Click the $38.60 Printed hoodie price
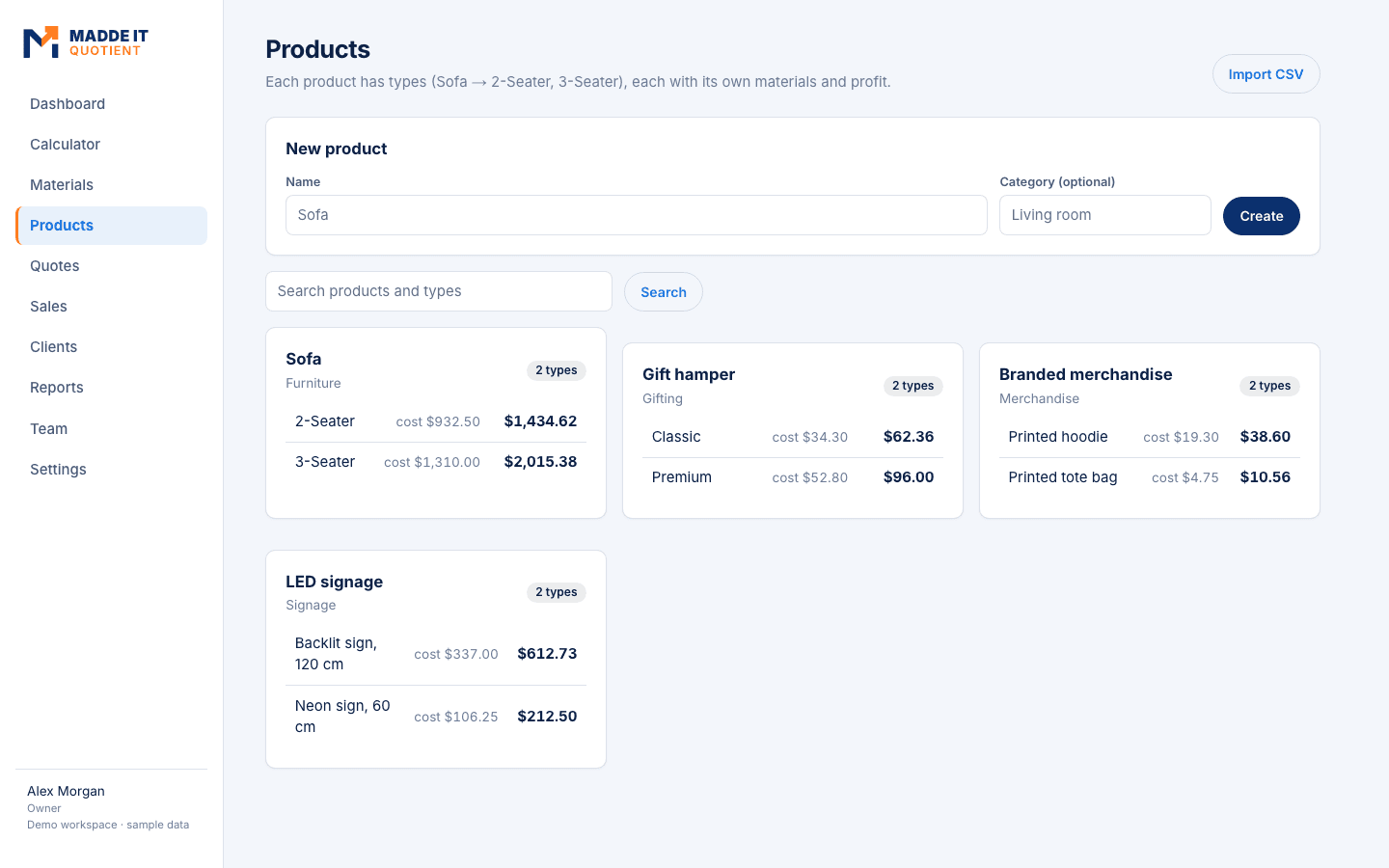This screenshot has height=868, width=1389. 1266,437
